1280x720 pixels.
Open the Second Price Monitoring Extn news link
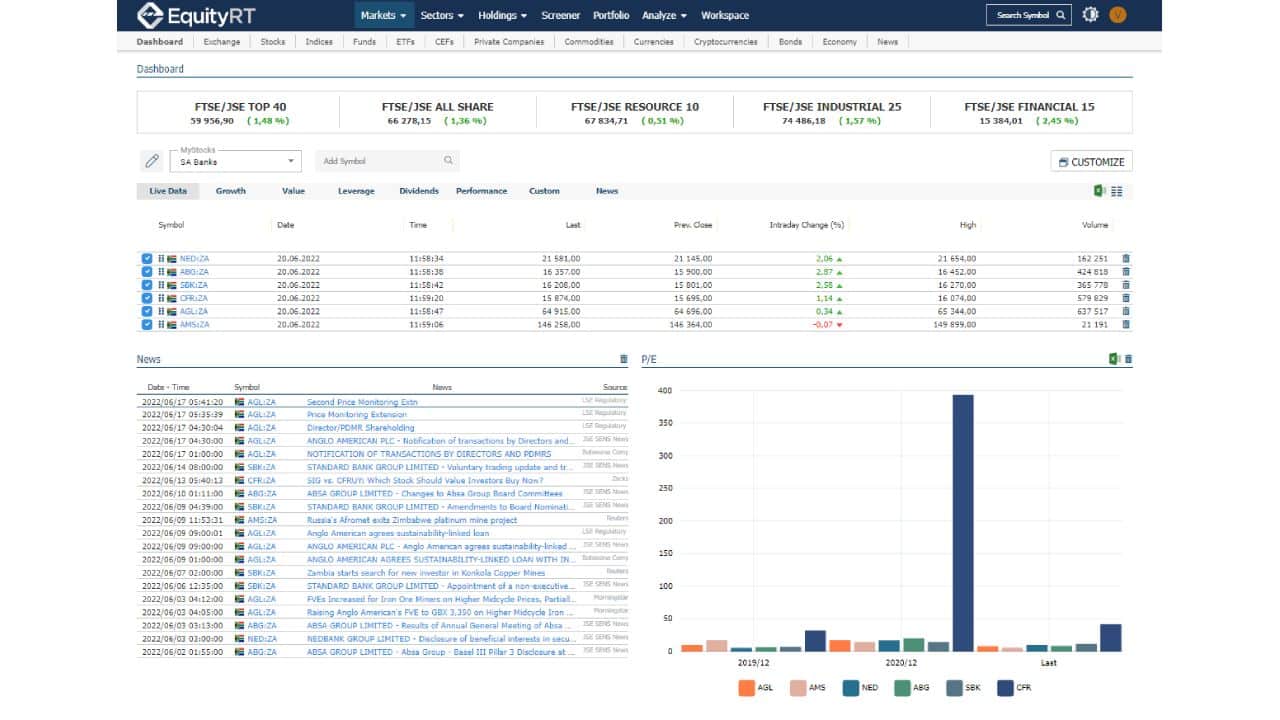362,402
